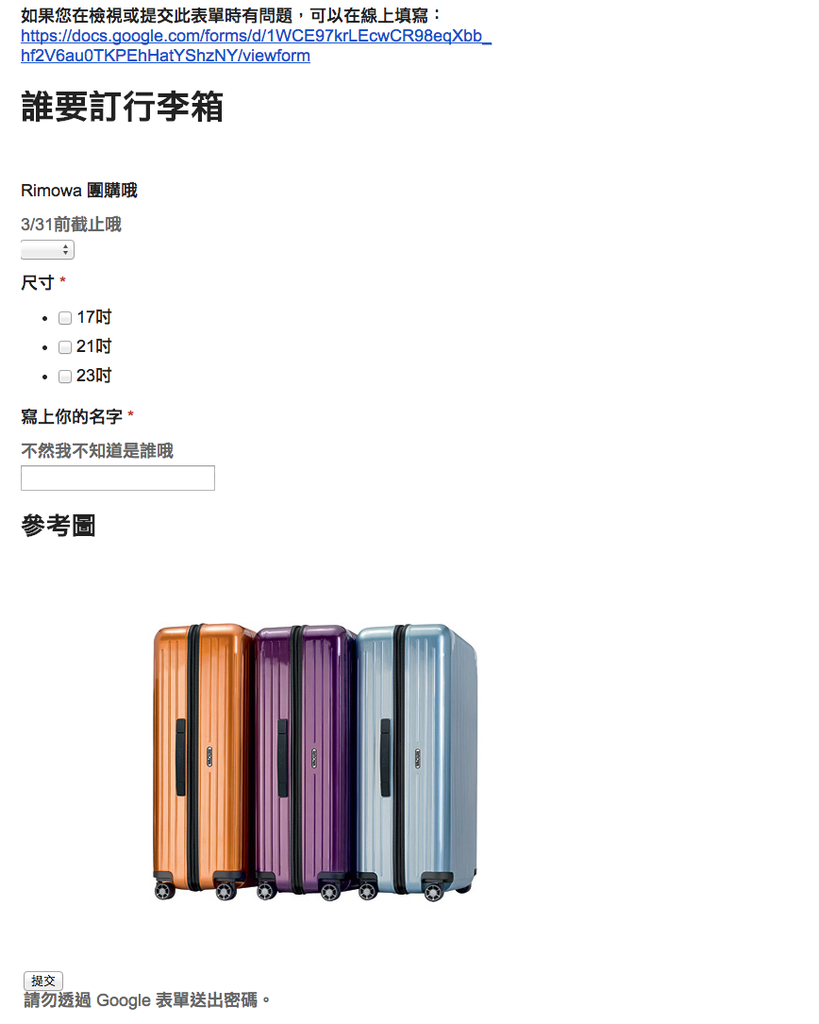Screen dimensions: 819x1024
Task: Open the Rimowa 團購哦 dropdown selector
Action: tap(48, 249)
